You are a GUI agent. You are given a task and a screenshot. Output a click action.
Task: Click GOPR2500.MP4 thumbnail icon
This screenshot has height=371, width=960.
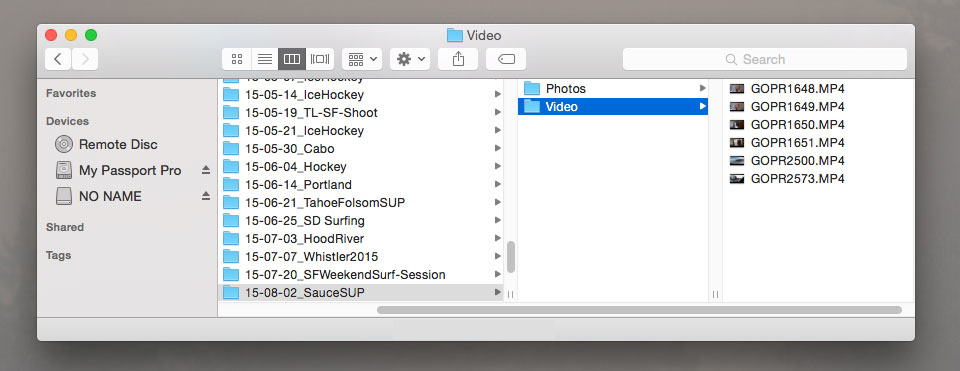737,160
